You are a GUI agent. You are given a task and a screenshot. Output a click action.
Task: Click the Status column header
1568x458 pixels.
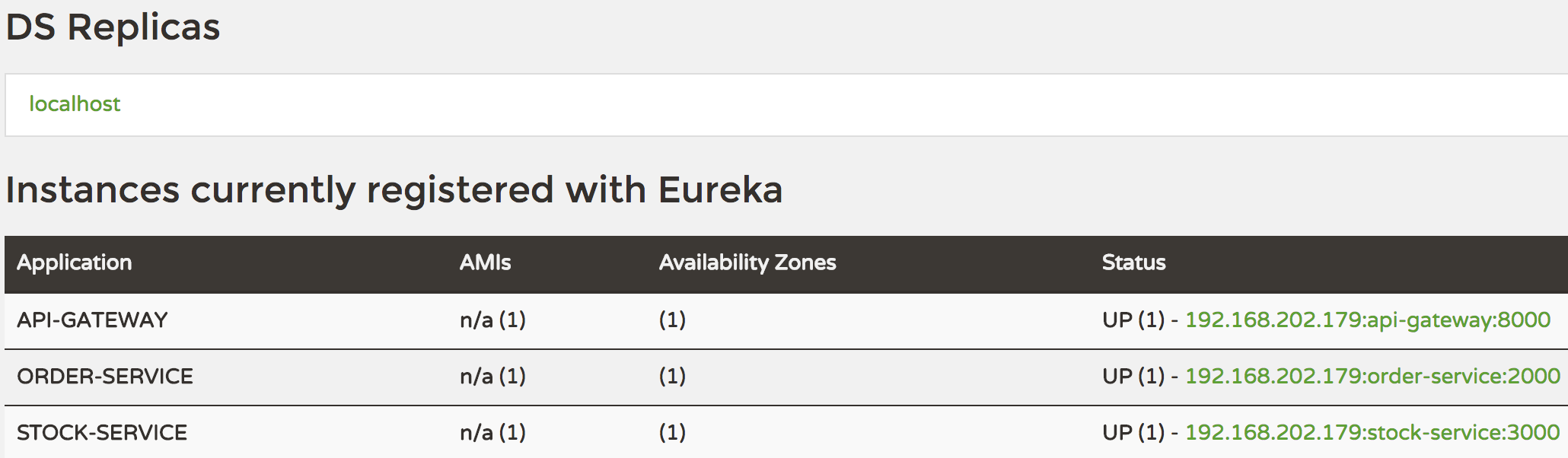[1133, 263]
